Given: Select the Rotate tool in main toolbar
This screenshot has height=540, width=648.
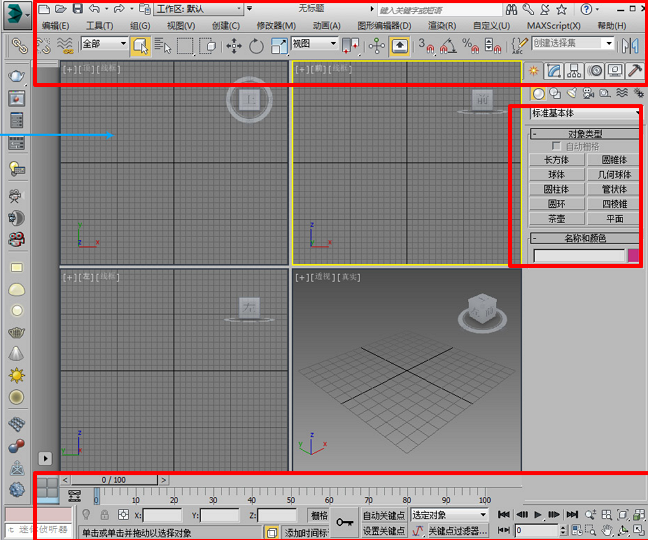Looking at the screenshot, I should coord(257,45).
